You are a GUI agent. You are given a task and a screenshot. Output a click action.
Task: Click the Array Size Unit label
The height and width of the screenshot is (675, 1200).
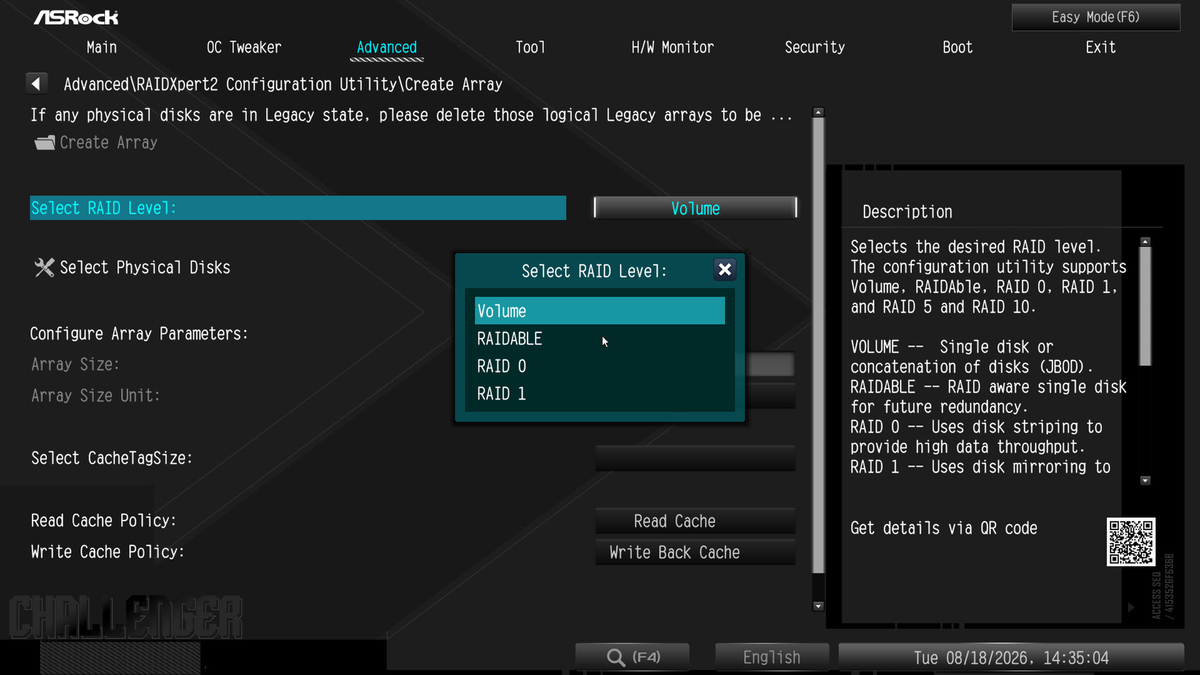click(x=96, y=395)
